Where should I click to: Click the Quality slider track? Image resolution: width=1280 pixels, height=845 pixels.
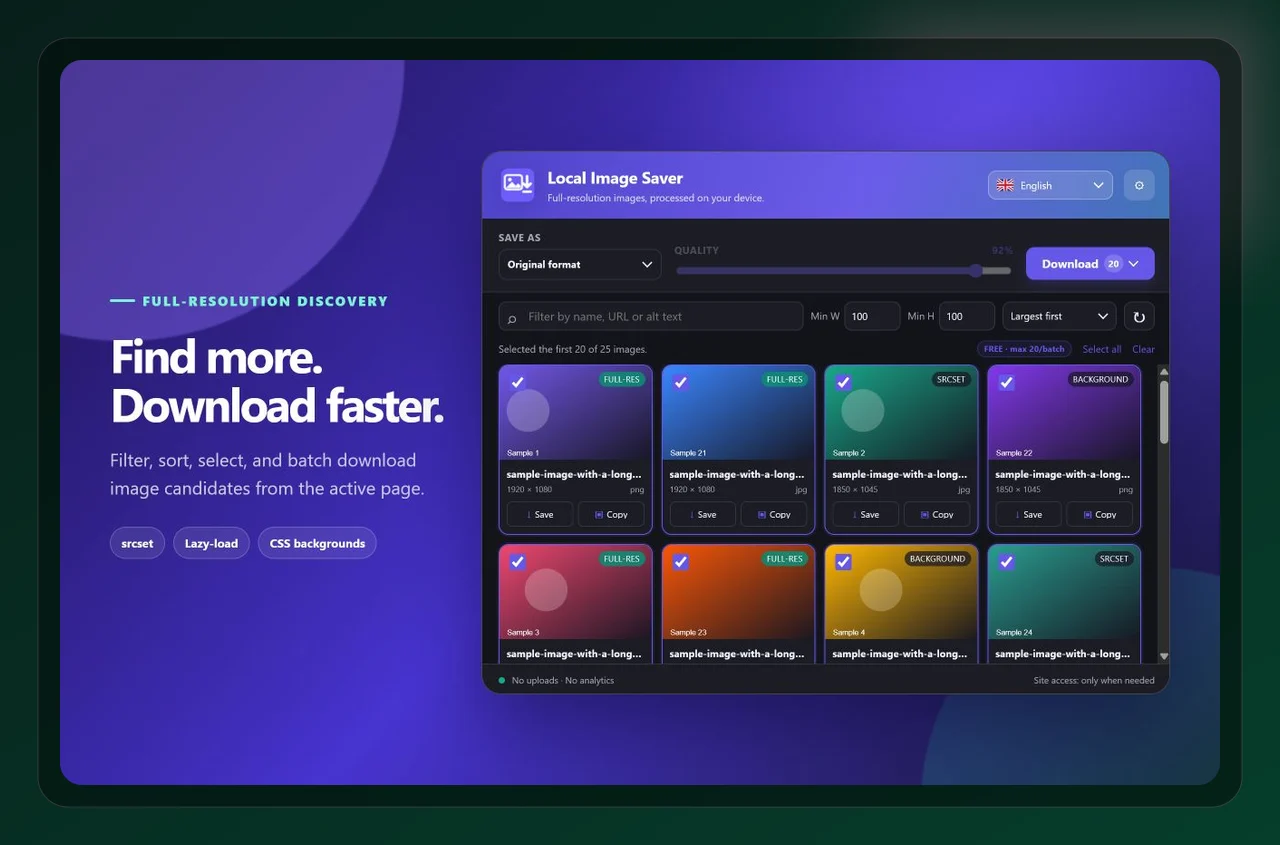point(843,270)
